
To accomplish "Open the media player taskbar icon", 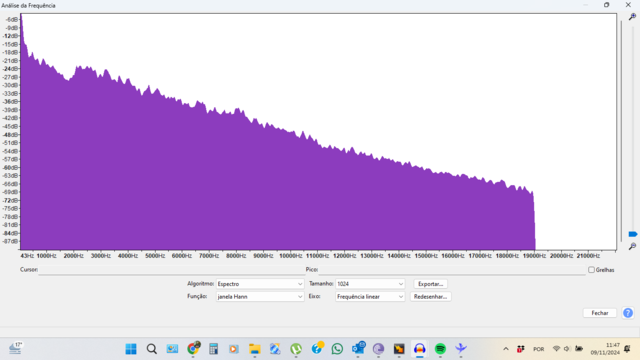I will [x=234, y=349].
